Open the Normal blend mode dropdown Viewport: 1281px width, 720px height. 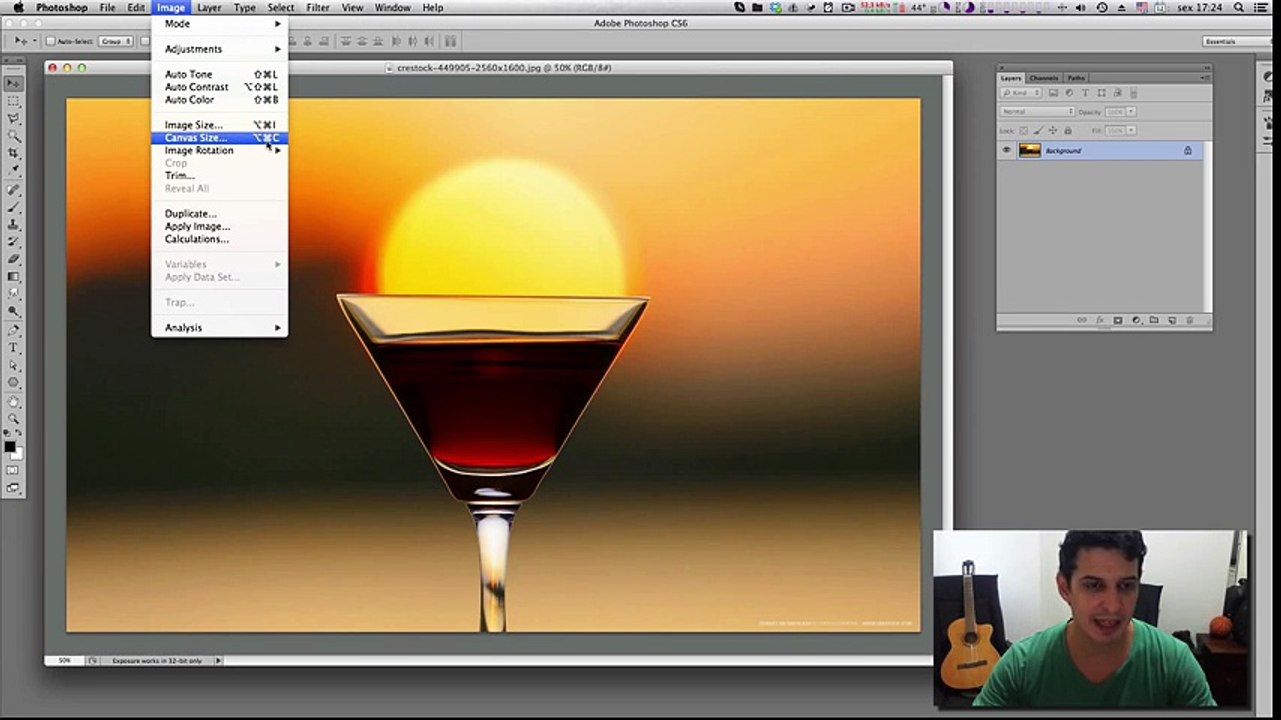point(1038,111)
